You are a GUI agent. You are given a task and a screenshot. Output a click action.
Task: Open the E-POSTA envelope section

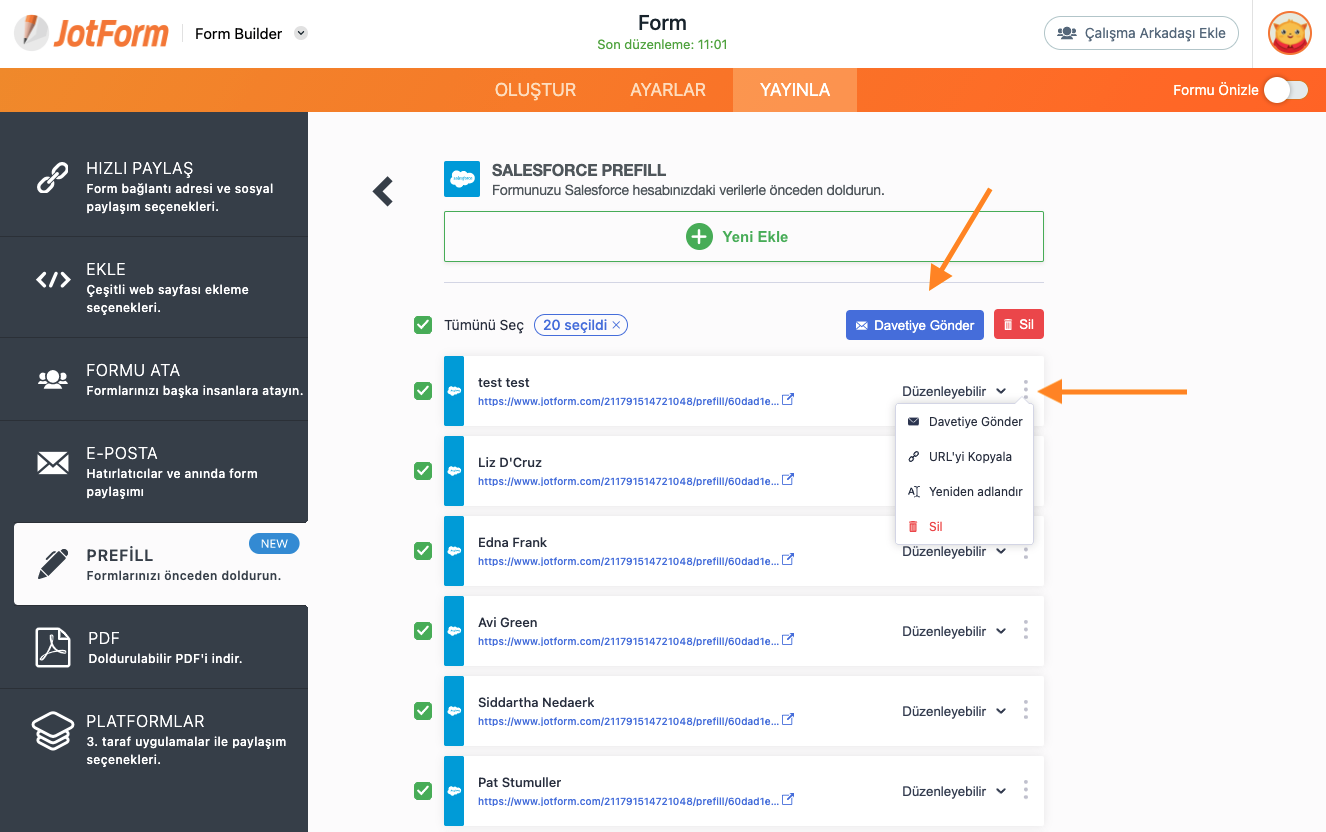(x=154, y=471)
